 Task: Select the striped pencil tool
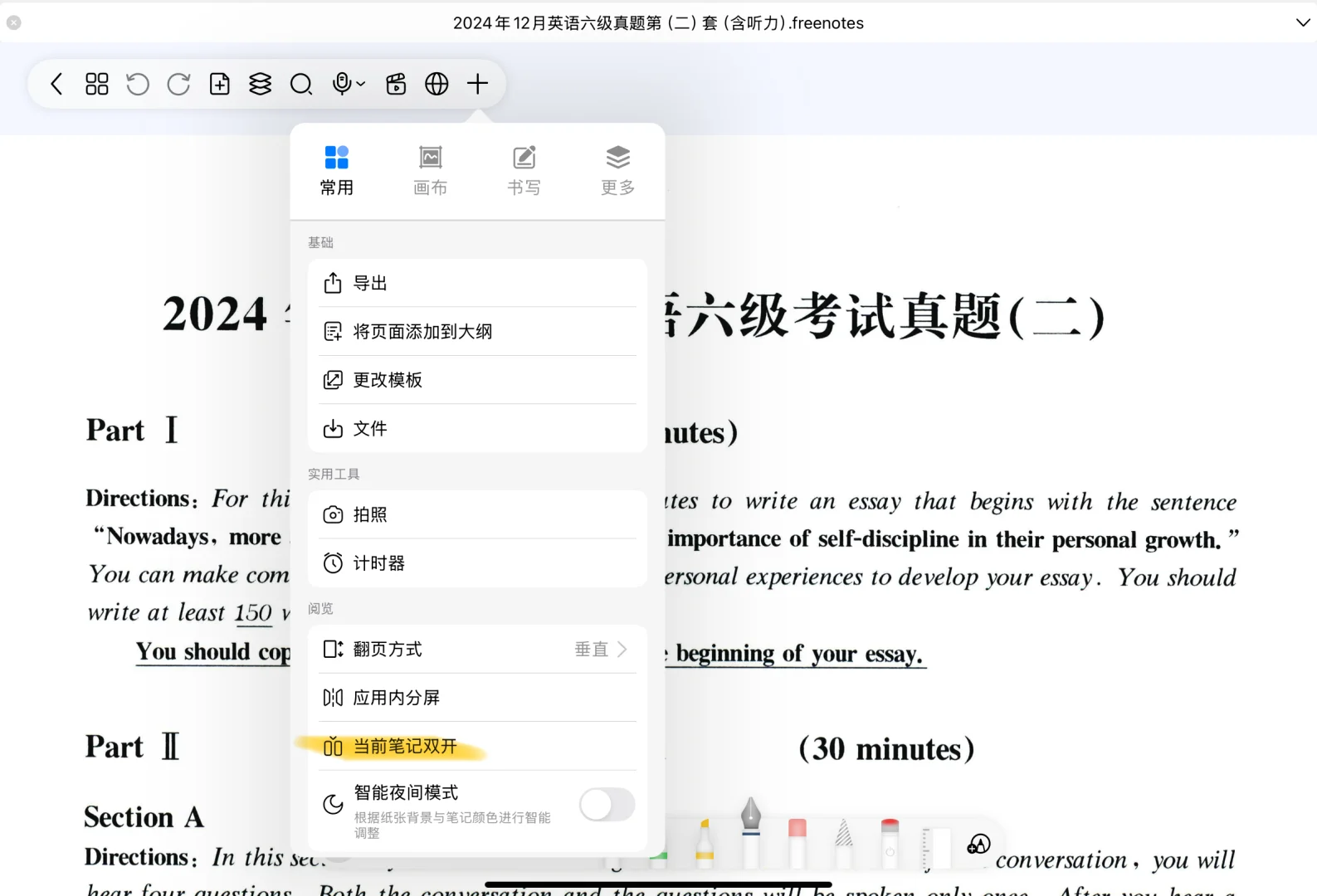click(x=844, y=842)
